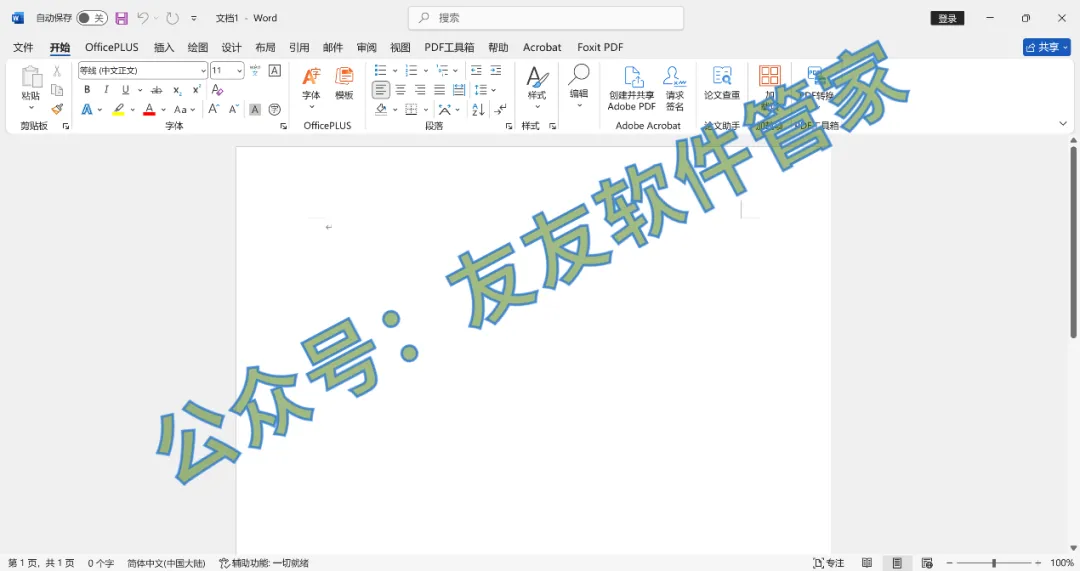Collapse the ribbon with chevron

point(1063,124)
